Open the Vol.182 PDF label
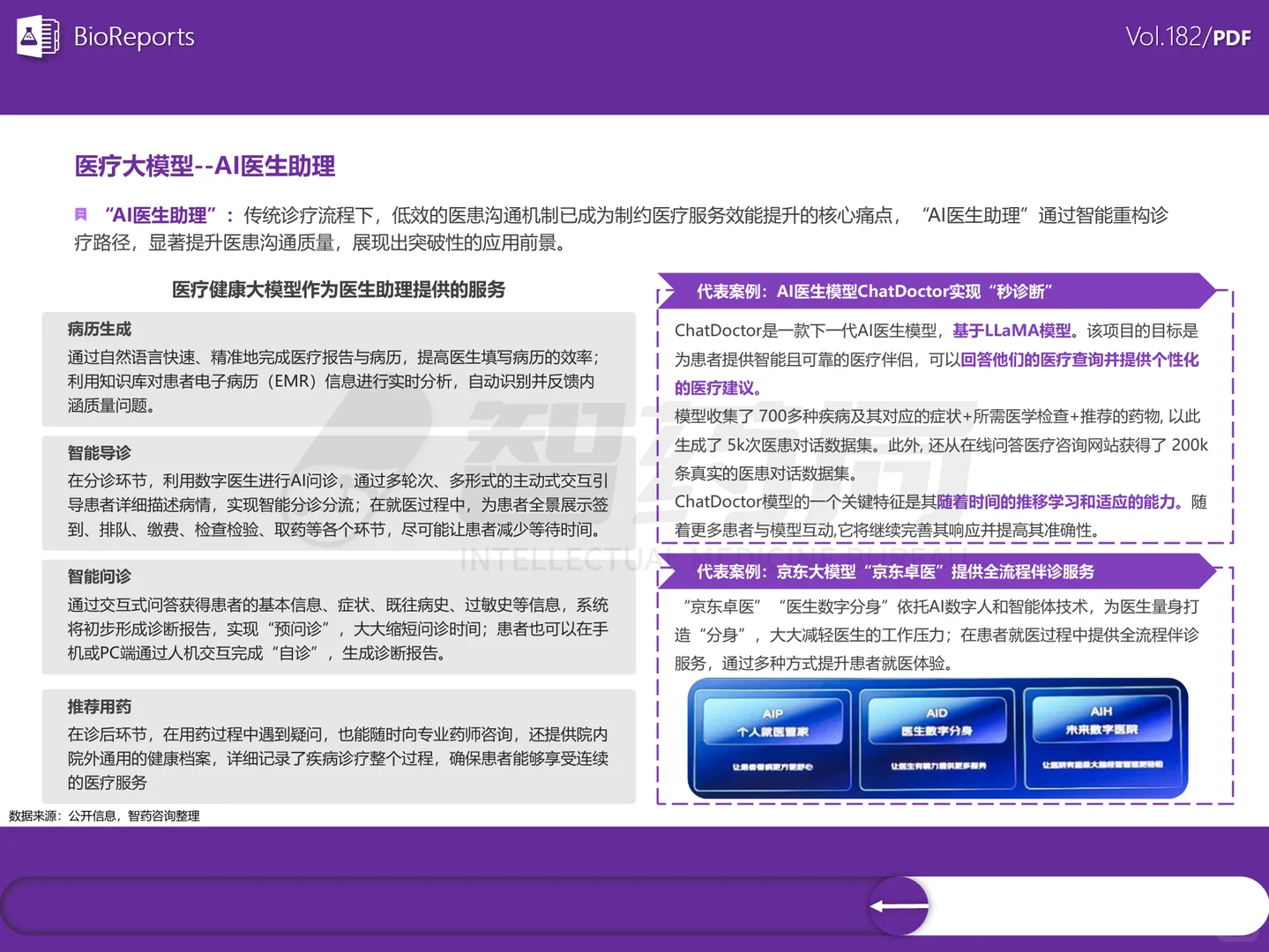 1188,38
